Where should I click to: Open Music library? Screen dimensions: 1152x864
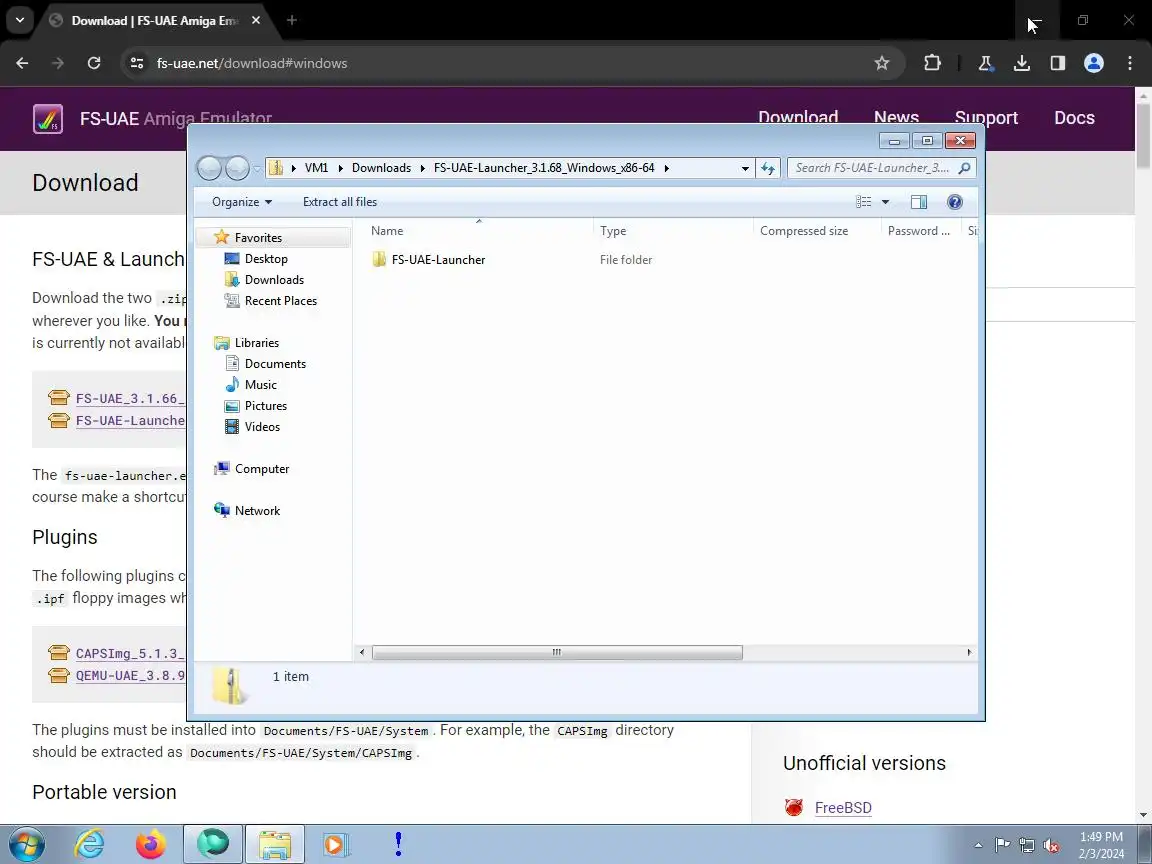click(260, 385)
